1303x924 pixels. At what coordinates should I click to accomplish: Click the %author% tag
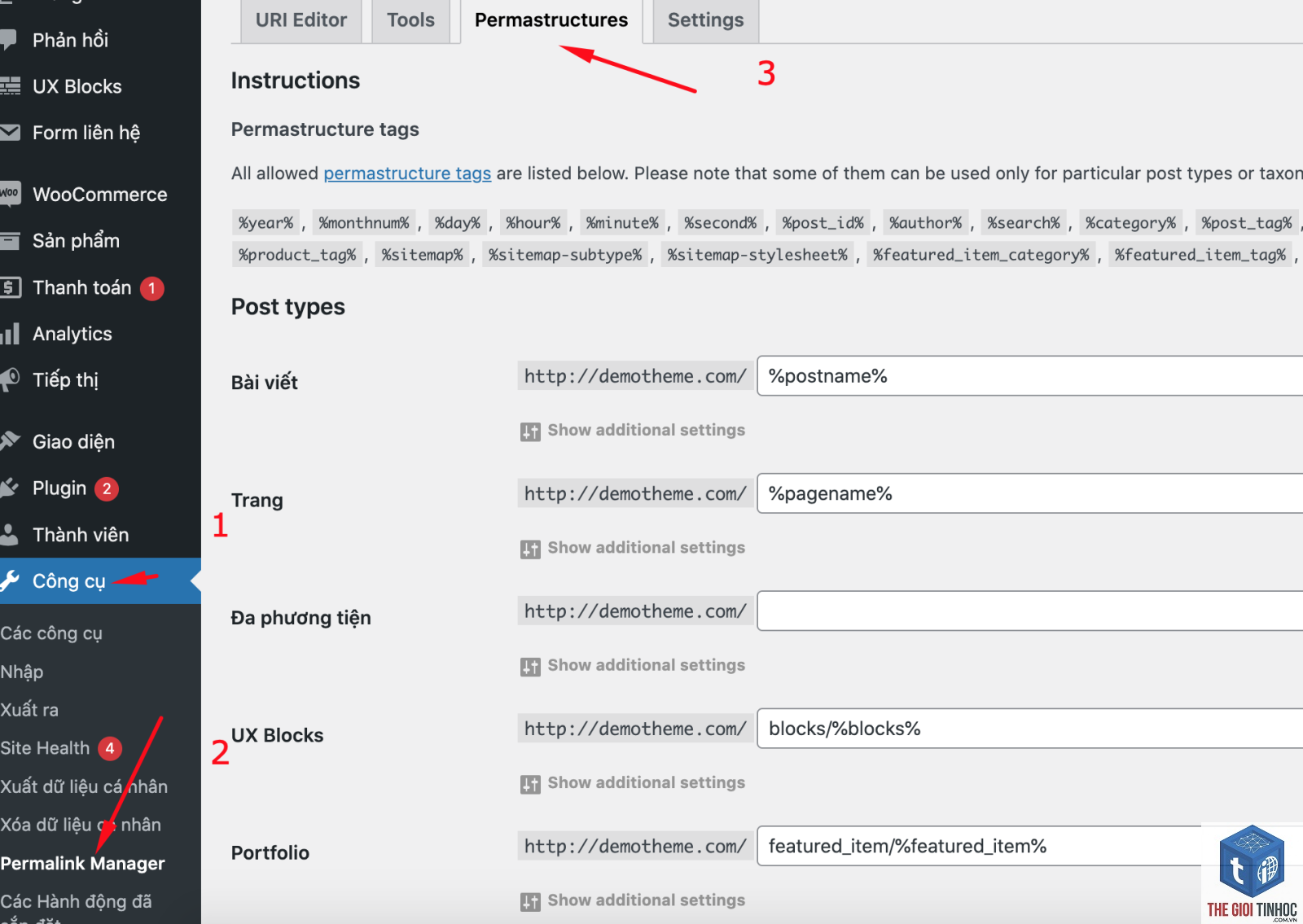(x=925, y=222)
